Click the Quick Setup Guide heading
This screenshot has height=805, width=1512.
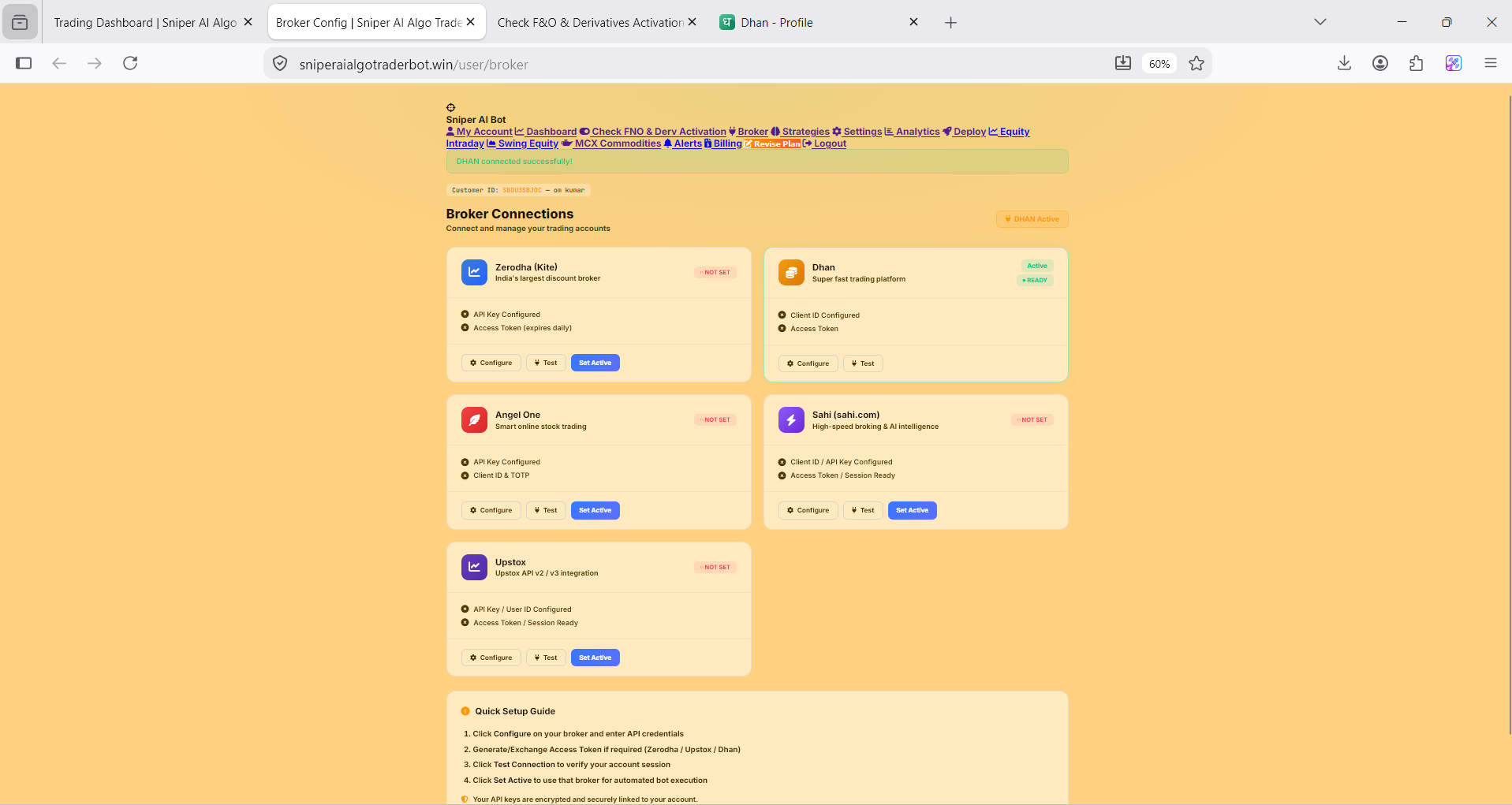pos(515,711)
